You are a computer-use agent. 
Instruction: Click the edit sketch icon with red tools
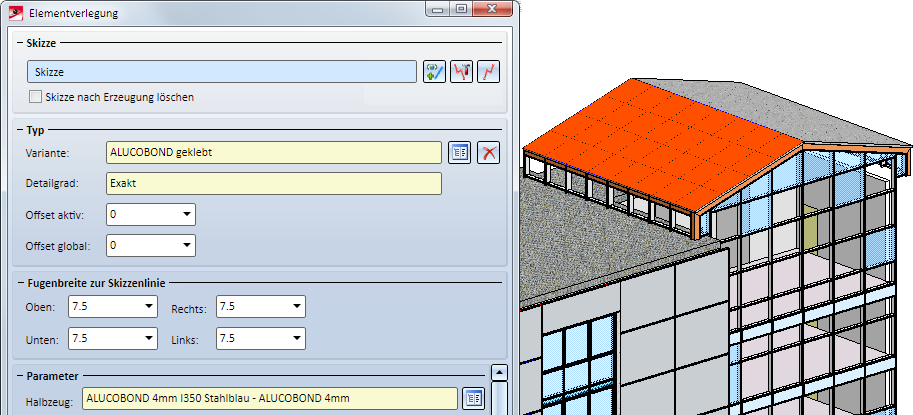point(461,72)
